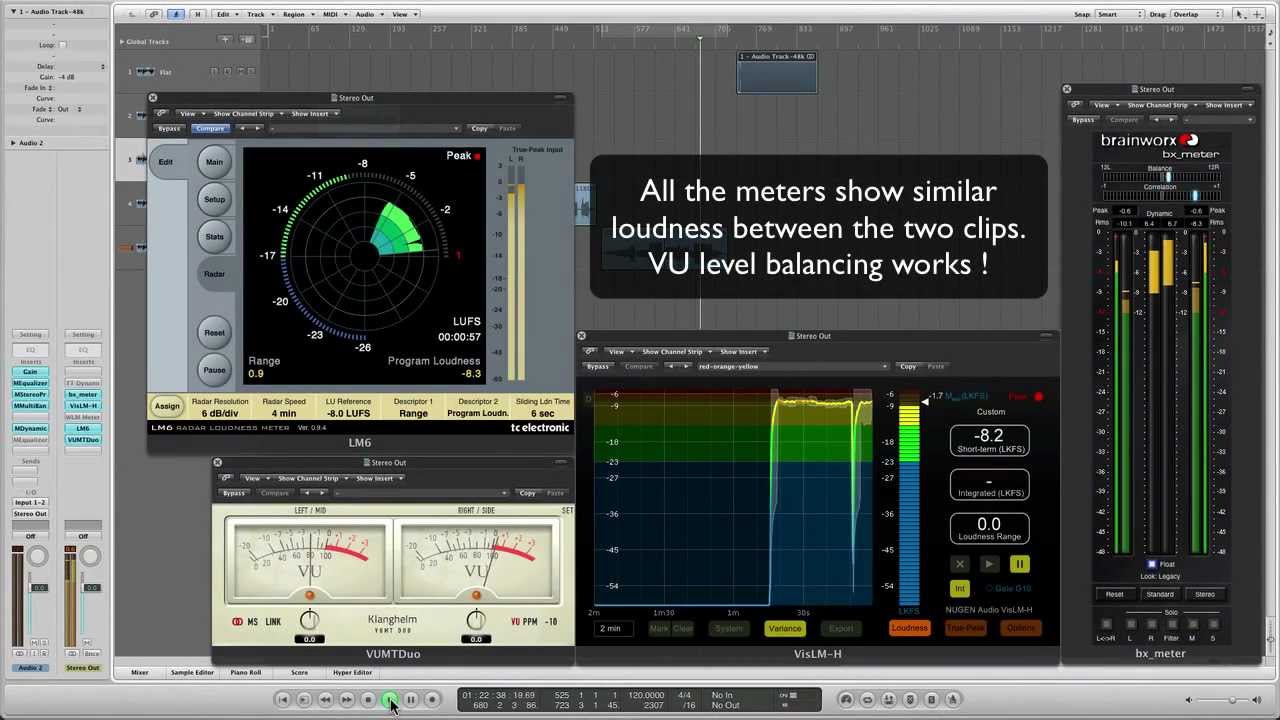Open True-Peak view in VisLM-H
The image size is (1280, 720).
pyautogui.click(x=965, y=628)
